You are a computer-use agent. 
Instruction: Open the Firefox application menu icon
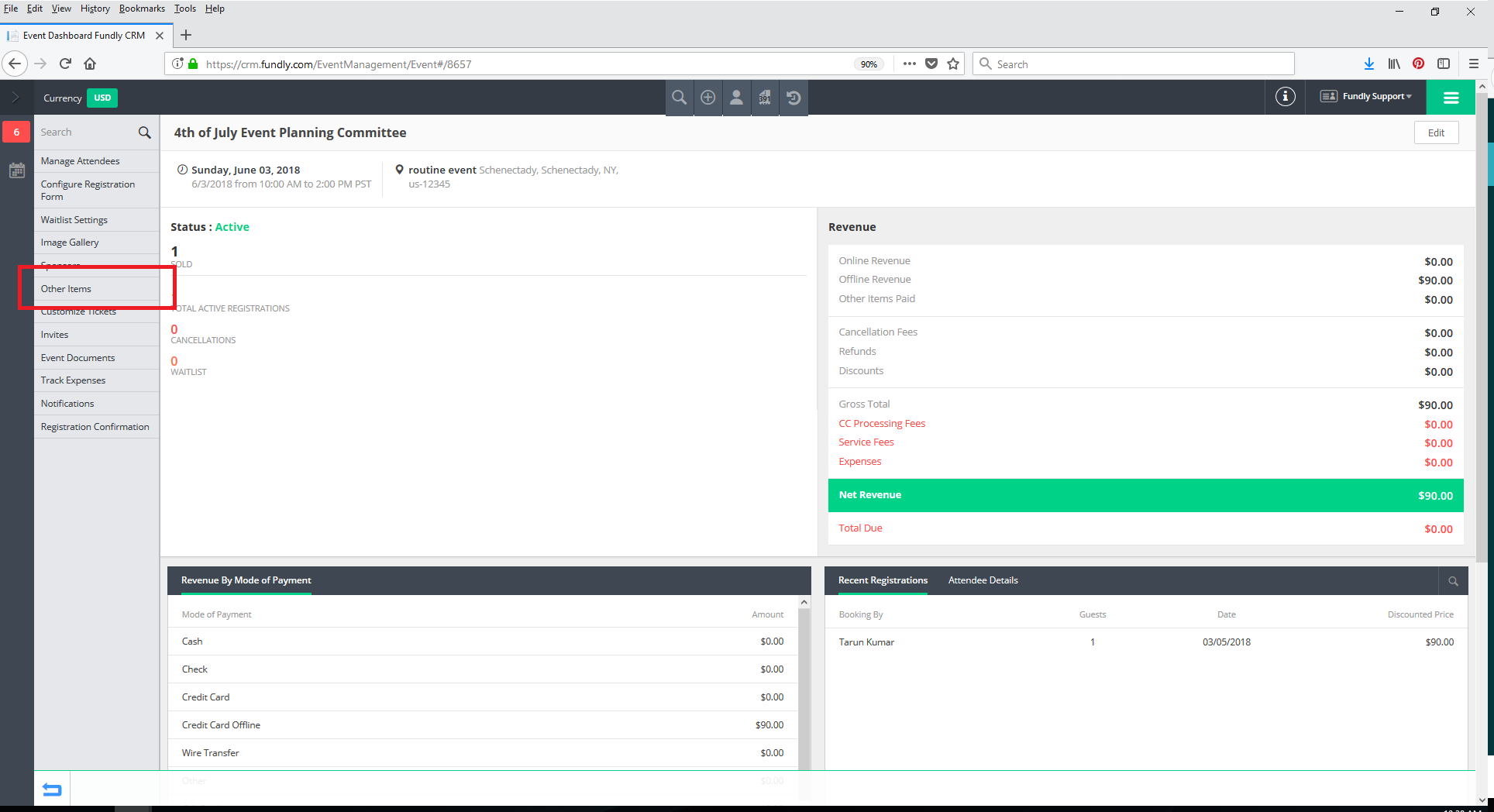click(1474, 64)
